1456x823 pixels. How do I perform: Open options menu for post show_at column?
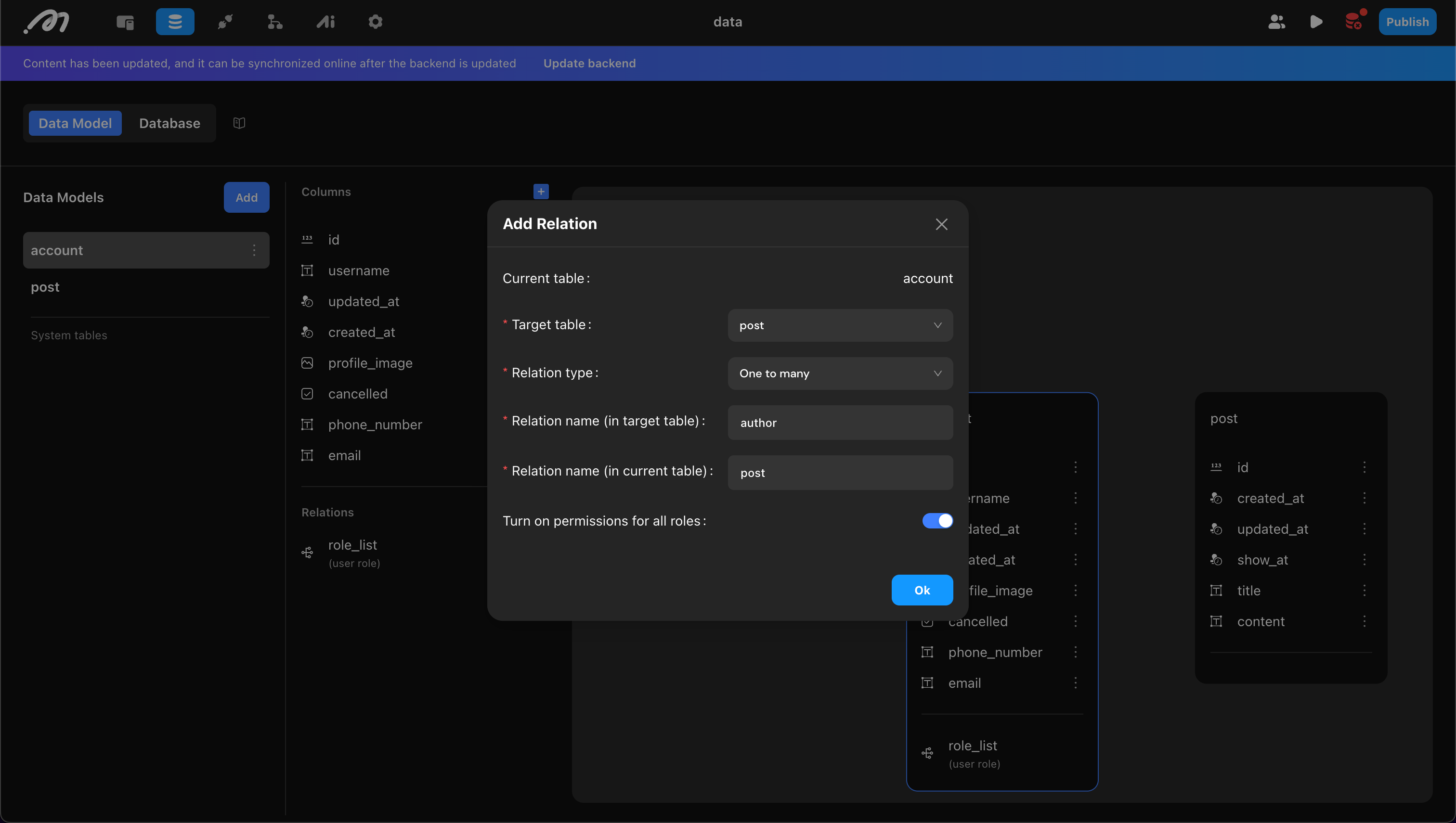pos(1365,560)
